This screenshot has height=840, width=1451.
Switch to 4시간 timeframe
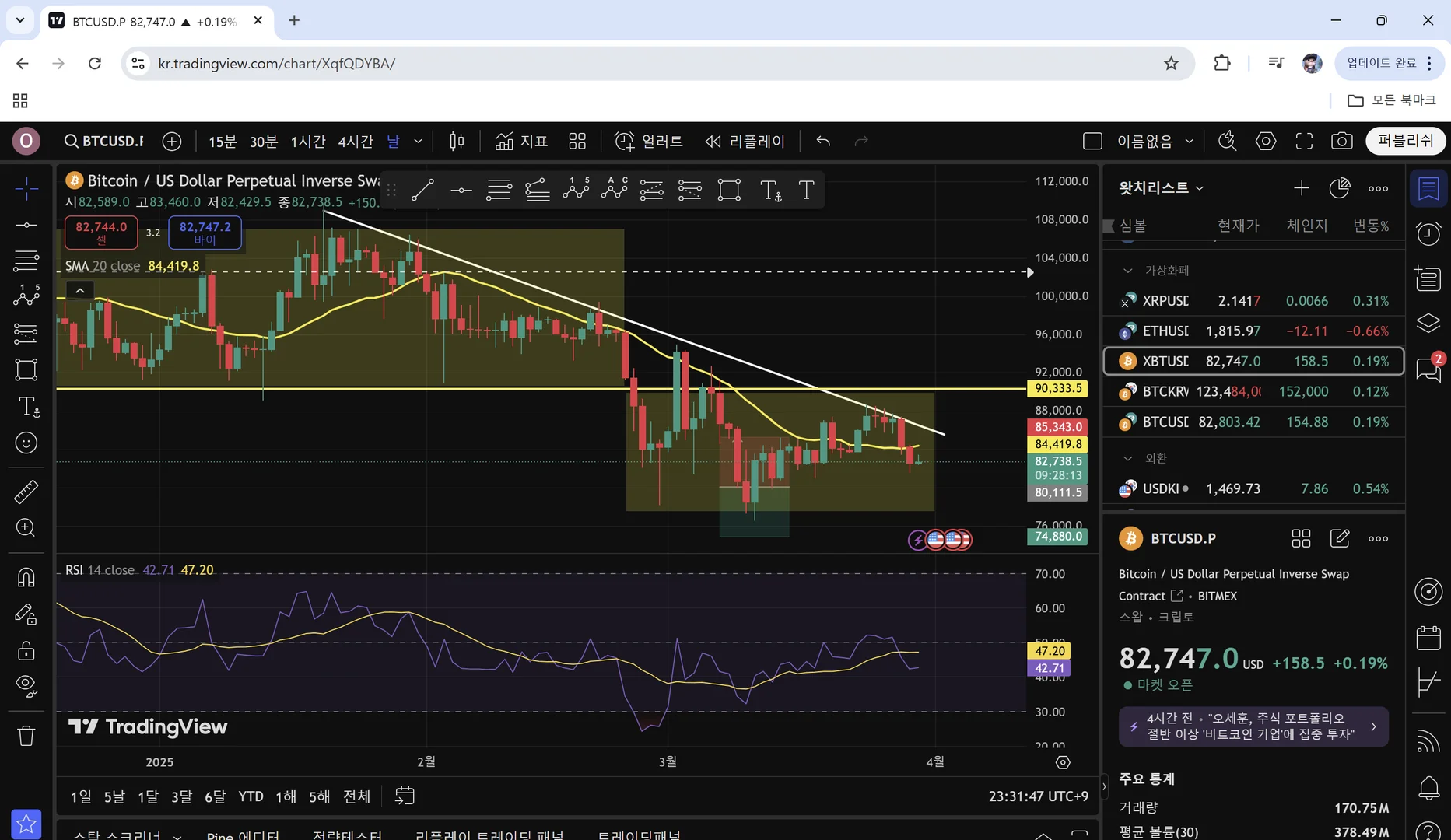(356, 141)
